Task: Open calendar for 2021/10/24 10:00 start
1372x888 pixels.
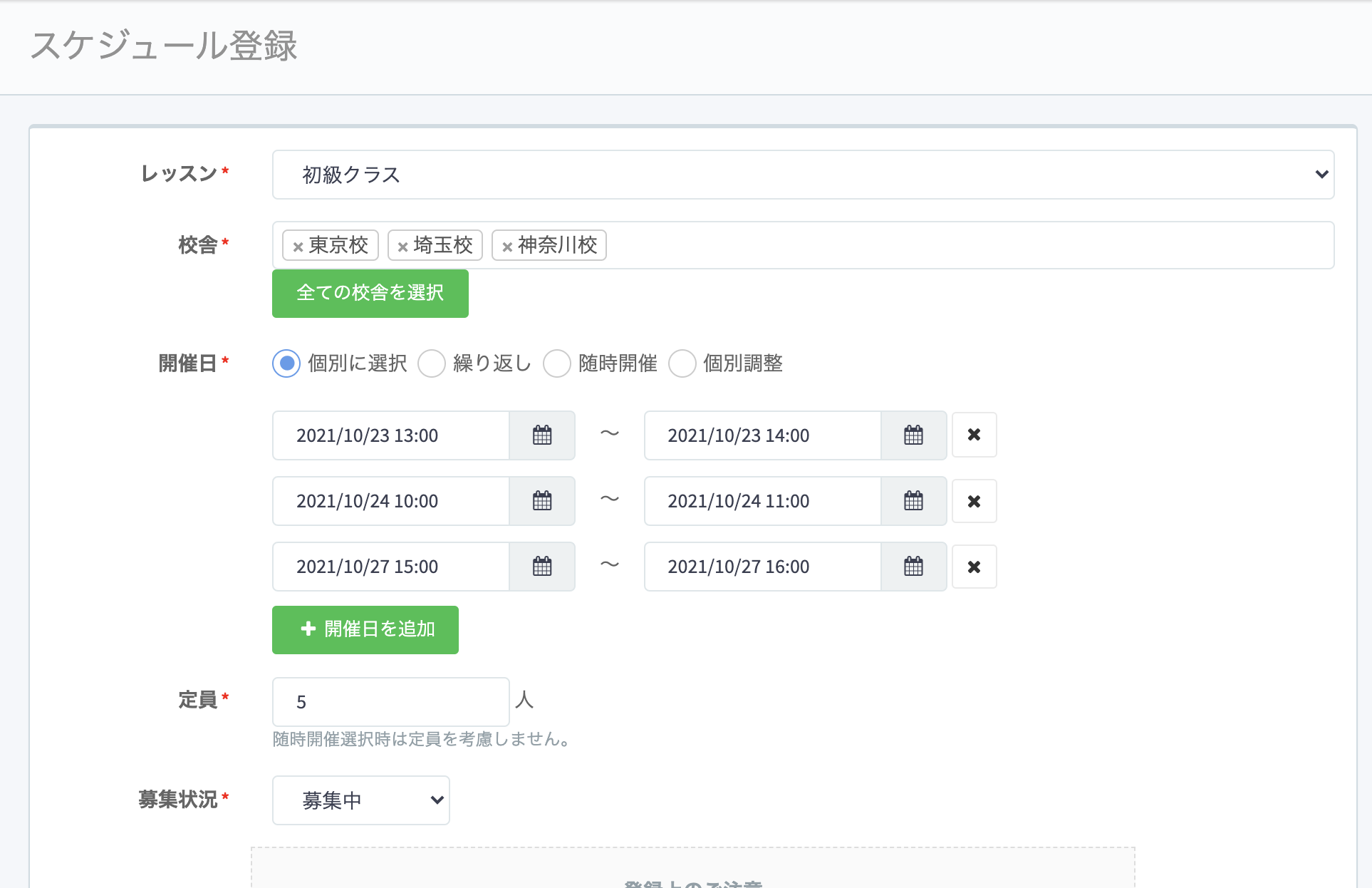Action: pyautogui.click(x=542, y=501)
